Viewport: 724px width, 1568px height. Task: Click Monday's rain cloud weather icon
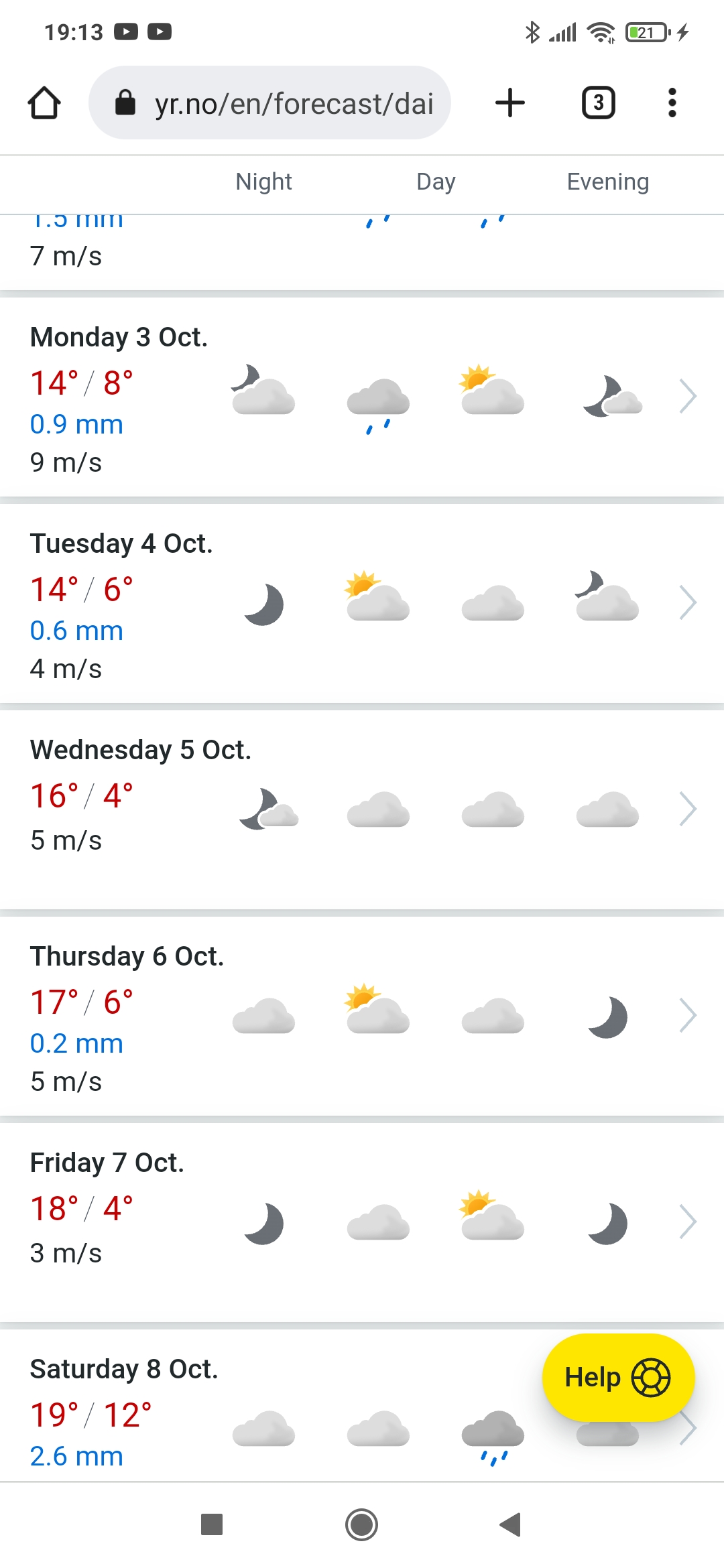pyautogui.click(x=378, y=402)
